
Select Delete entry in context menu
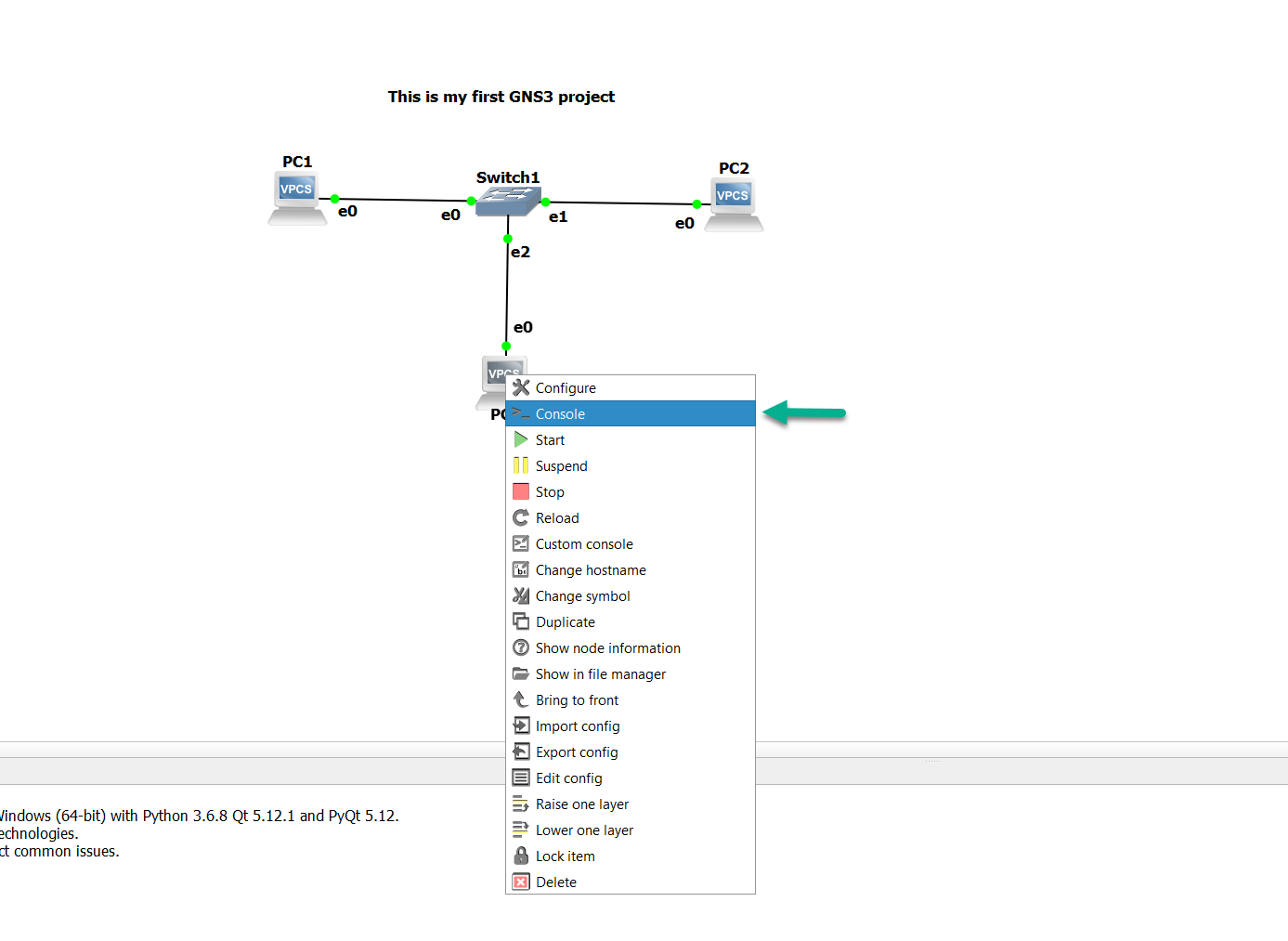point(631,882)
